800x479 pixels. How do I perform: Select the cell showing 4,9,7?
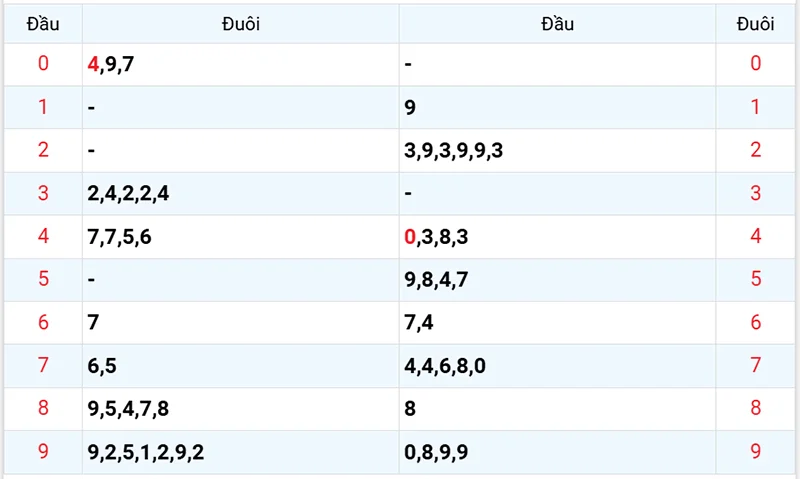point(241,64)
